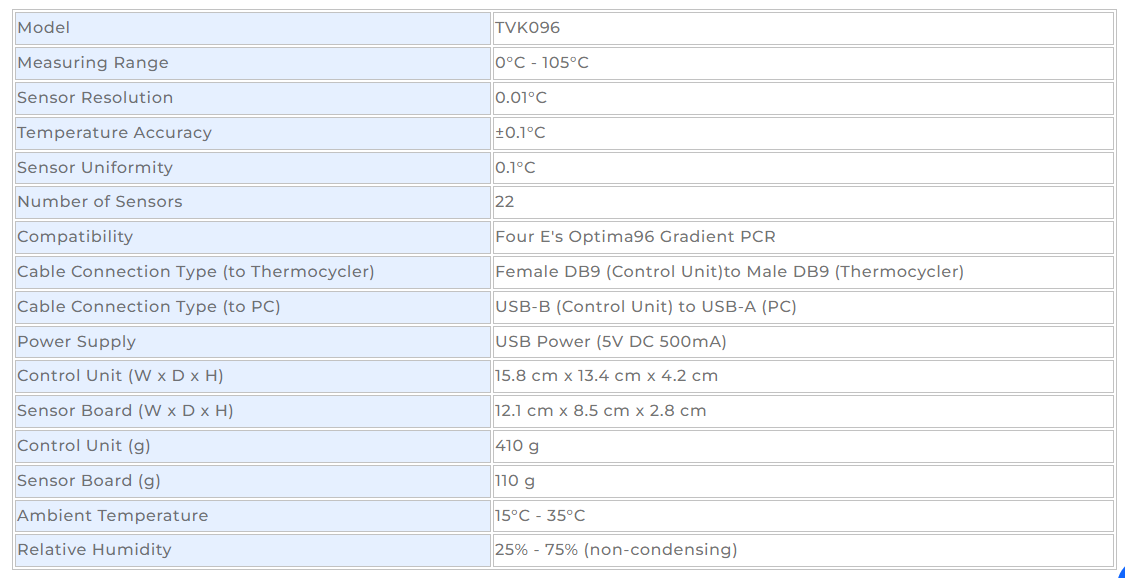Click the Sensor Resolution label
1125x578 pixels.
coord(95,98)
